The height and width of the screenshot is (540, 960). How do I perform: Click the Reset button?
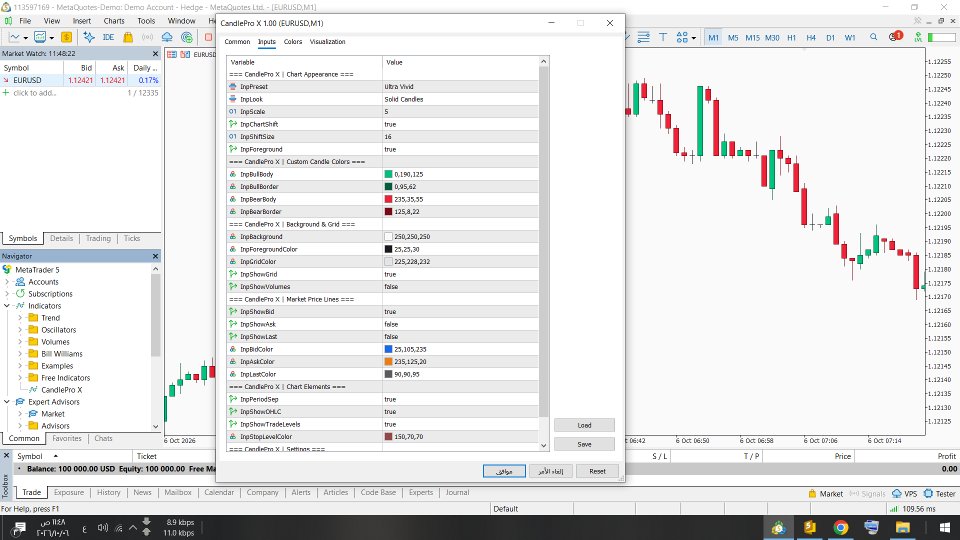[x=597, y=471]
